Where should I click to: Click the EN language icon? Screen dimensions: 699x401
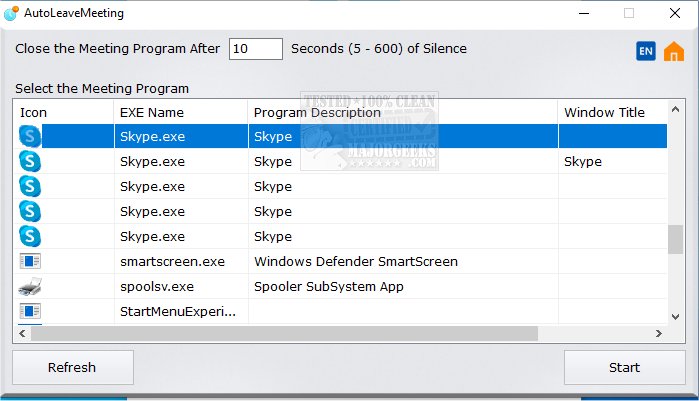tap(645, 51)
